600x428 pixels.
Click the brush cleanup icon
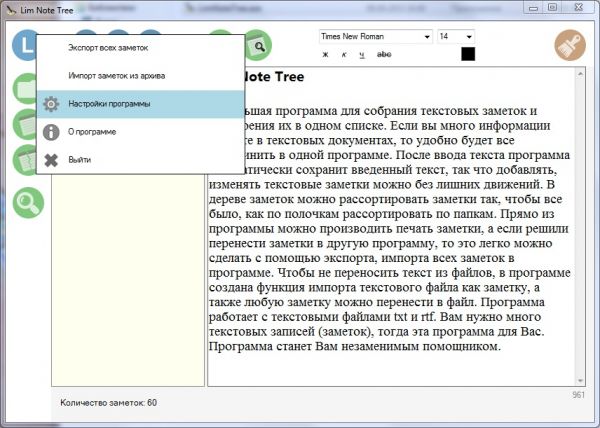[569, 46]
